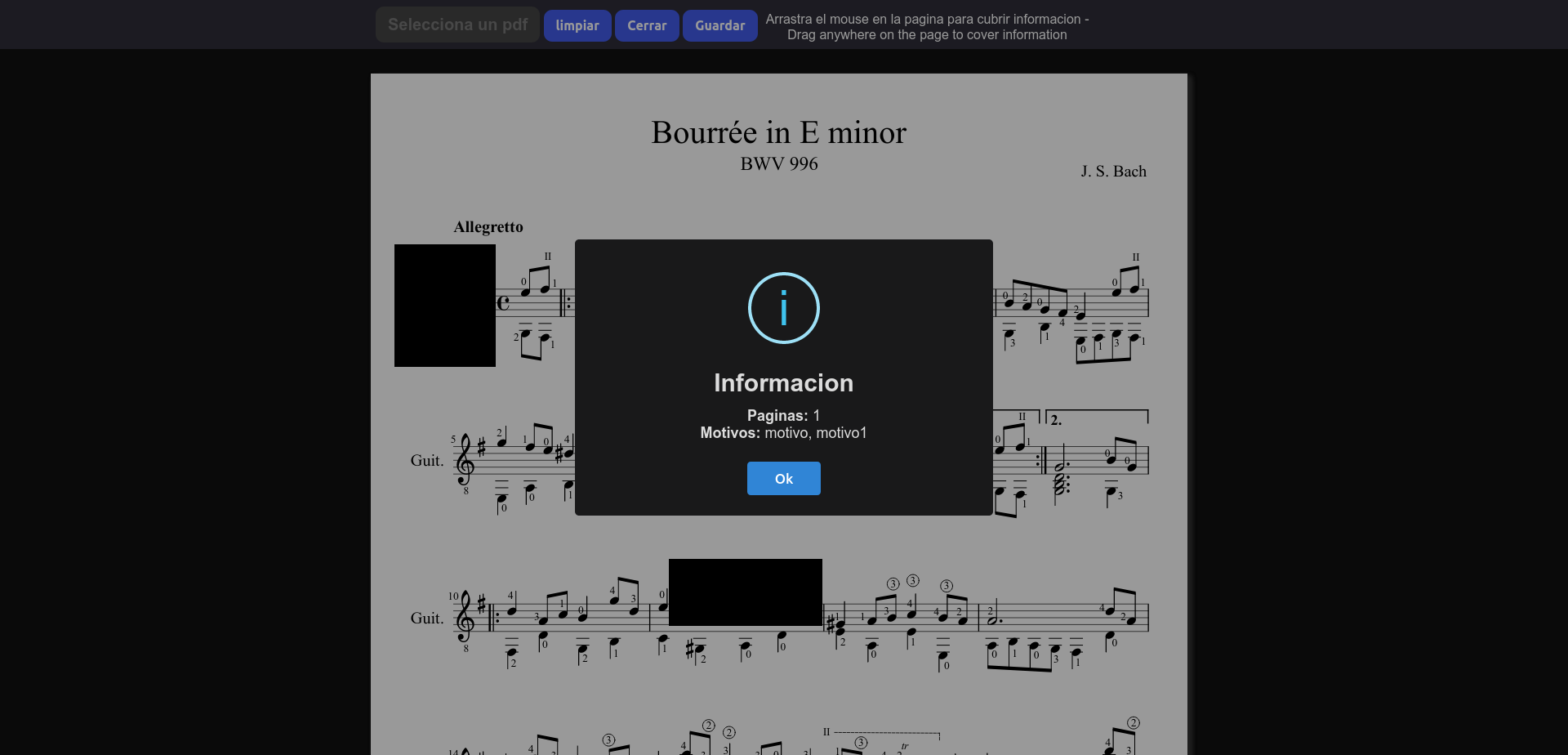Click the Guit. label beside measure 10
The image size is (1568, 755).
427,618
